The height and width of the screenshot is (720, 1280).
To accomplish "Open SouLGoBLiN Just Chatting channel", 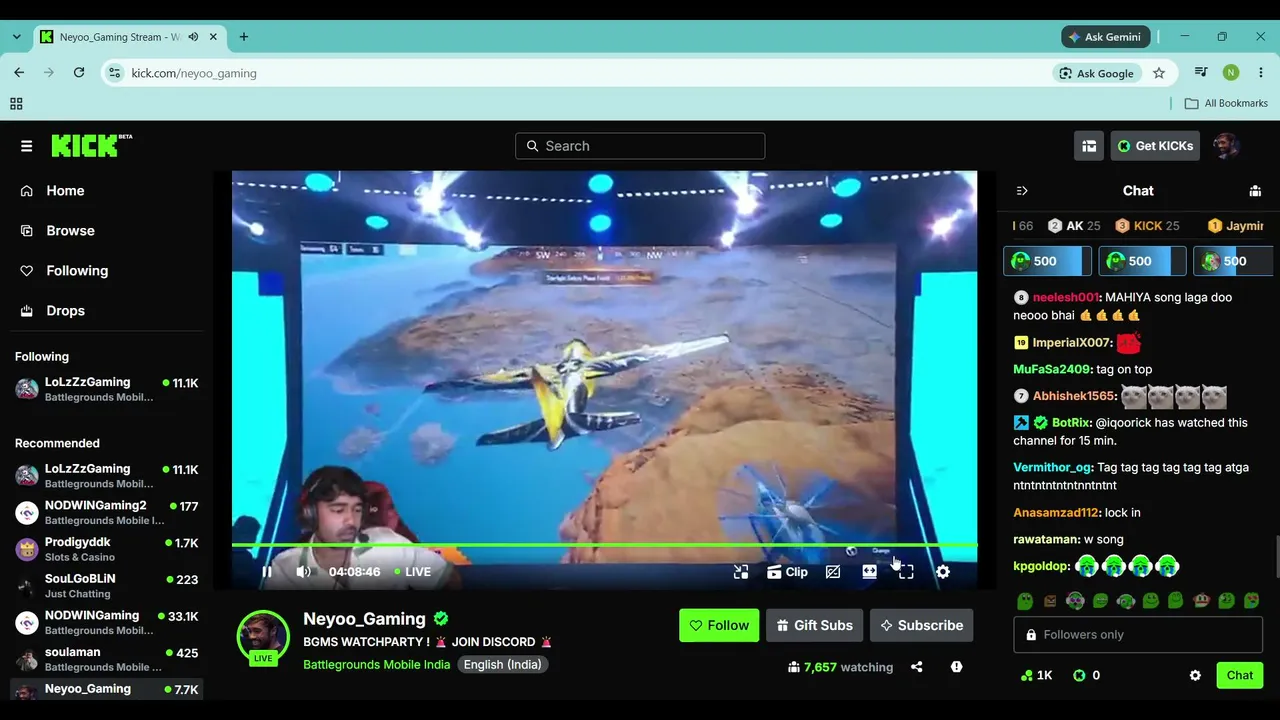I will 107,586.
